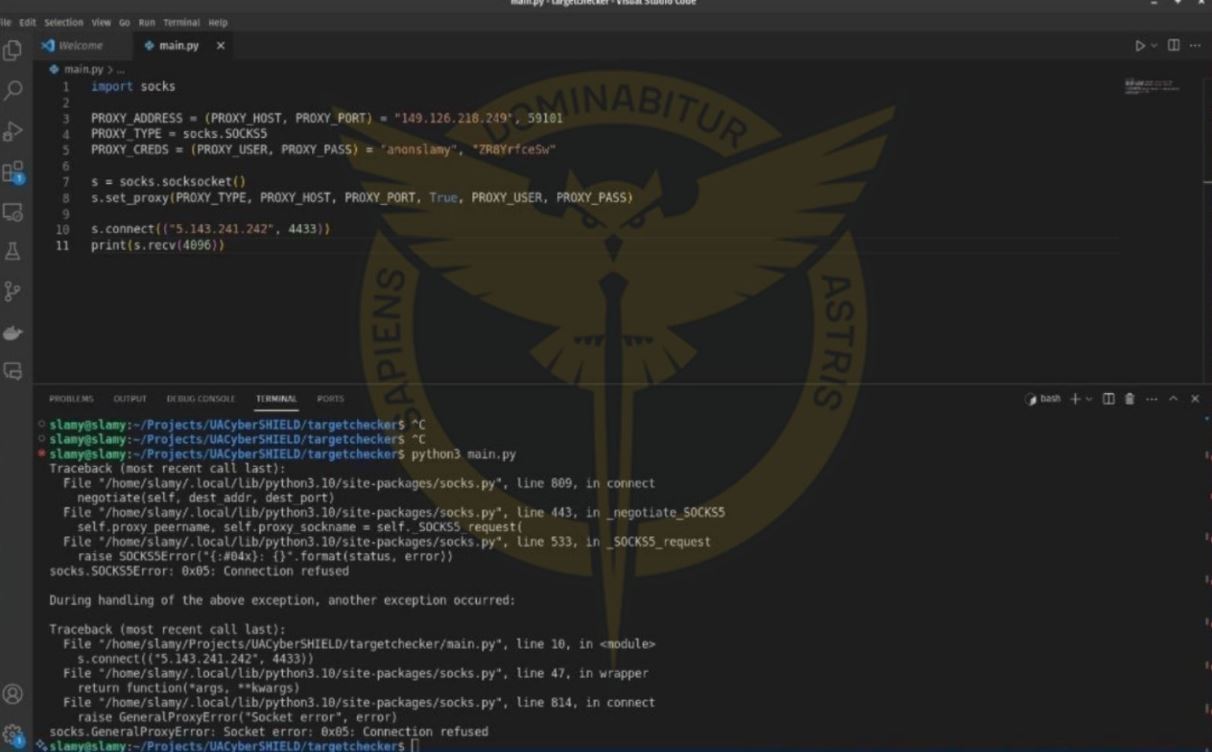Maximize the terminal panel with chevron
The image size is (1212, 752).
[x=1174, y=399]
